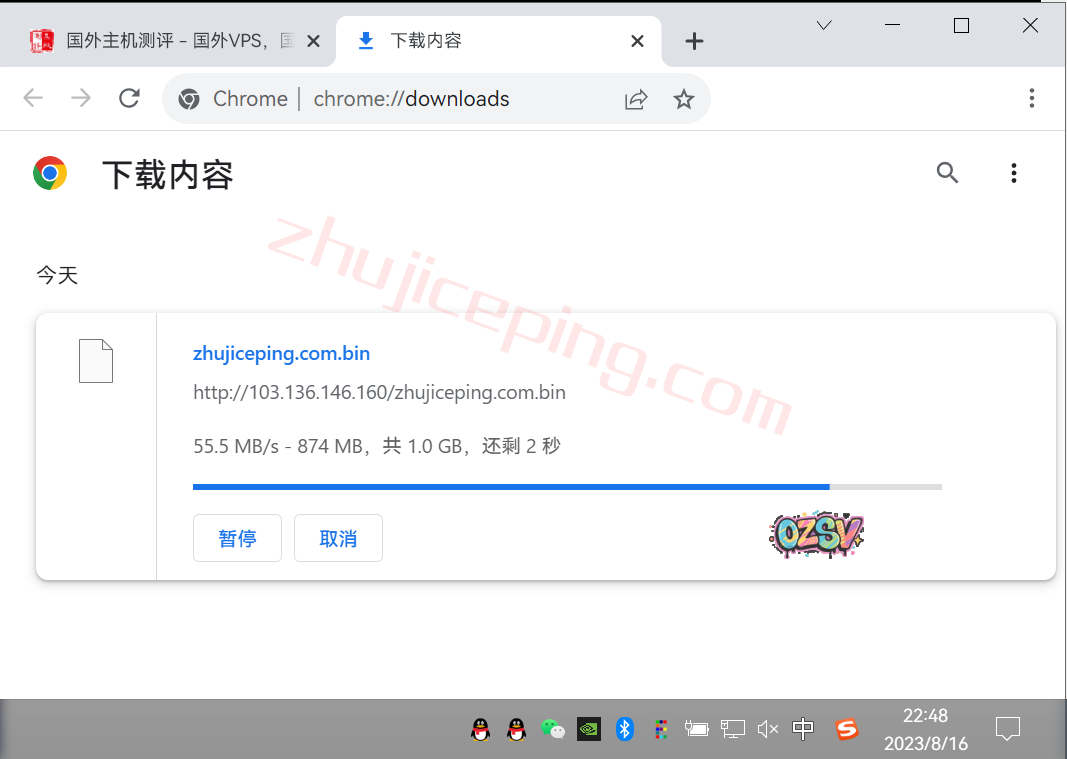Pause download with the 暂停 button

click(x=237, y=538)
